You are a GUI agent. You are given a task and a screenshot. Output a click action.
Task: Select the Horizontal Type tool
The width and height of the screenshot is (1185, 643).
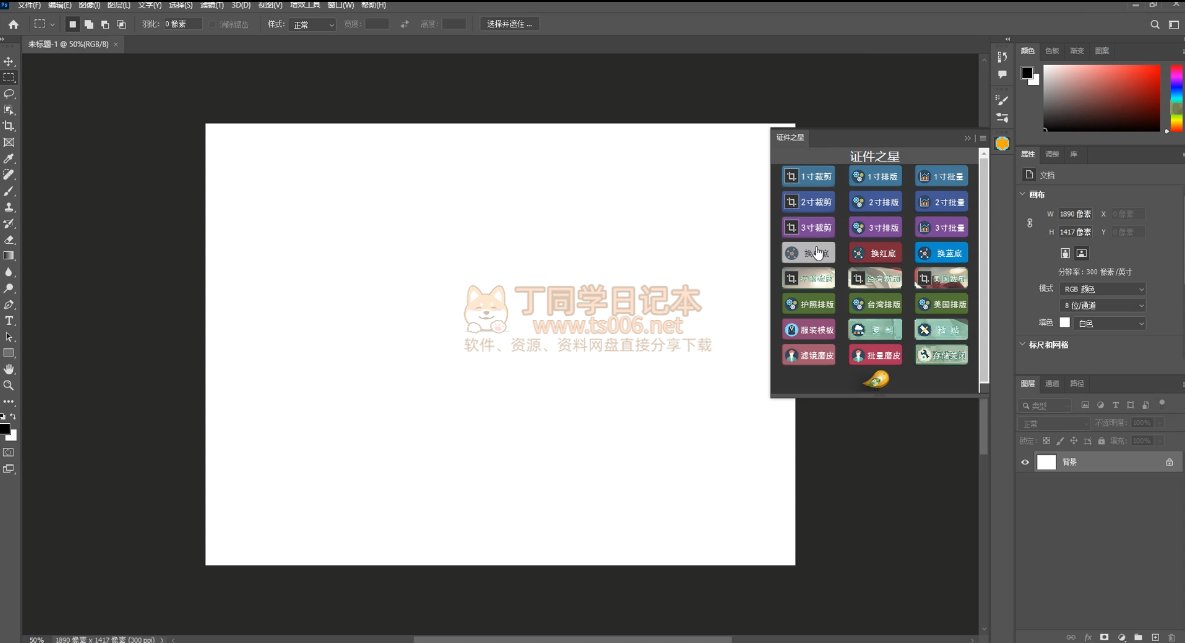click(x=9, y=321)
